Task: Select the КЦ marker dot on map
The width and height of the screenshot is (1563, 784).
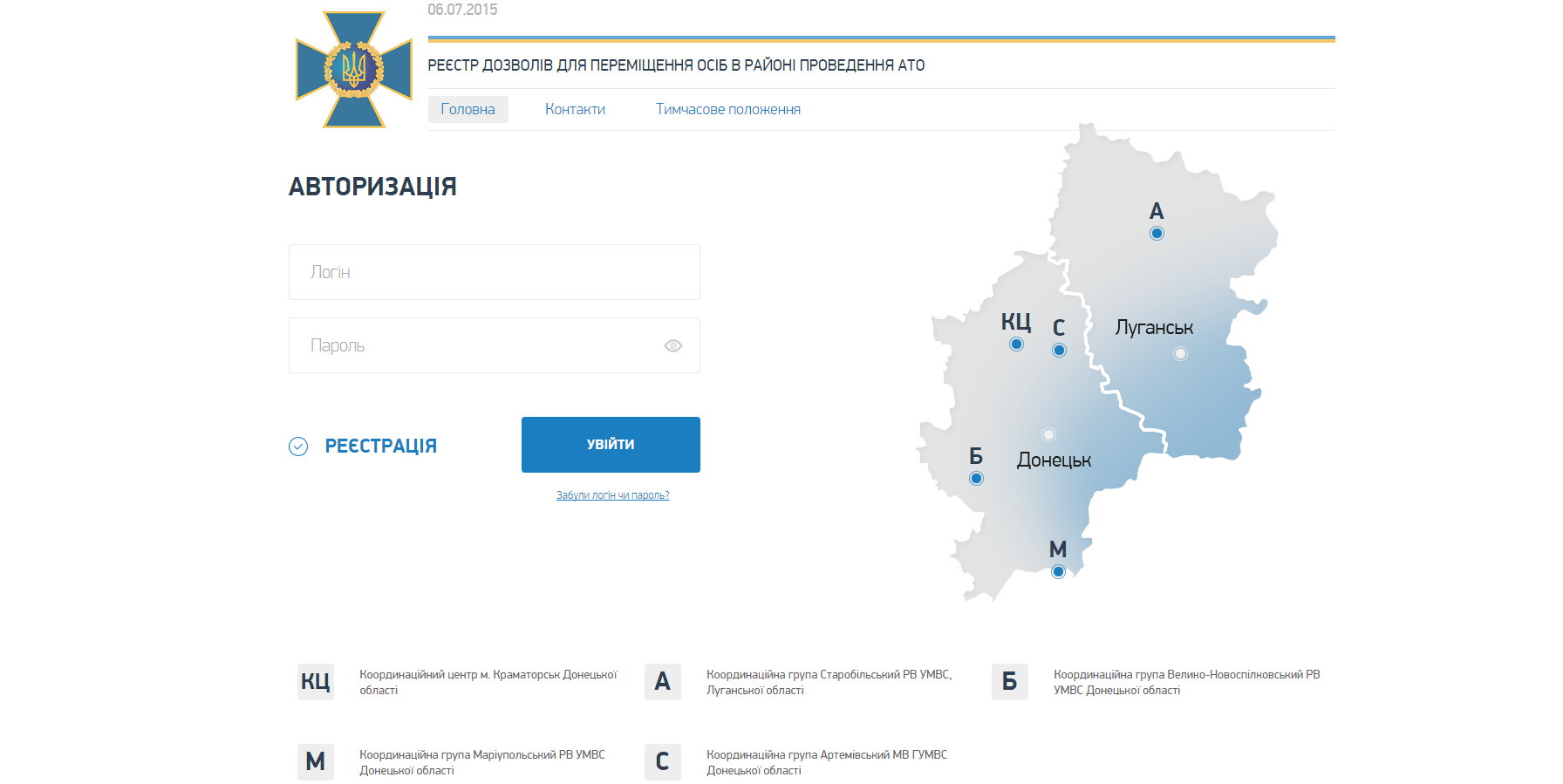Action: pyautogui.click(x=1016, y=344)
